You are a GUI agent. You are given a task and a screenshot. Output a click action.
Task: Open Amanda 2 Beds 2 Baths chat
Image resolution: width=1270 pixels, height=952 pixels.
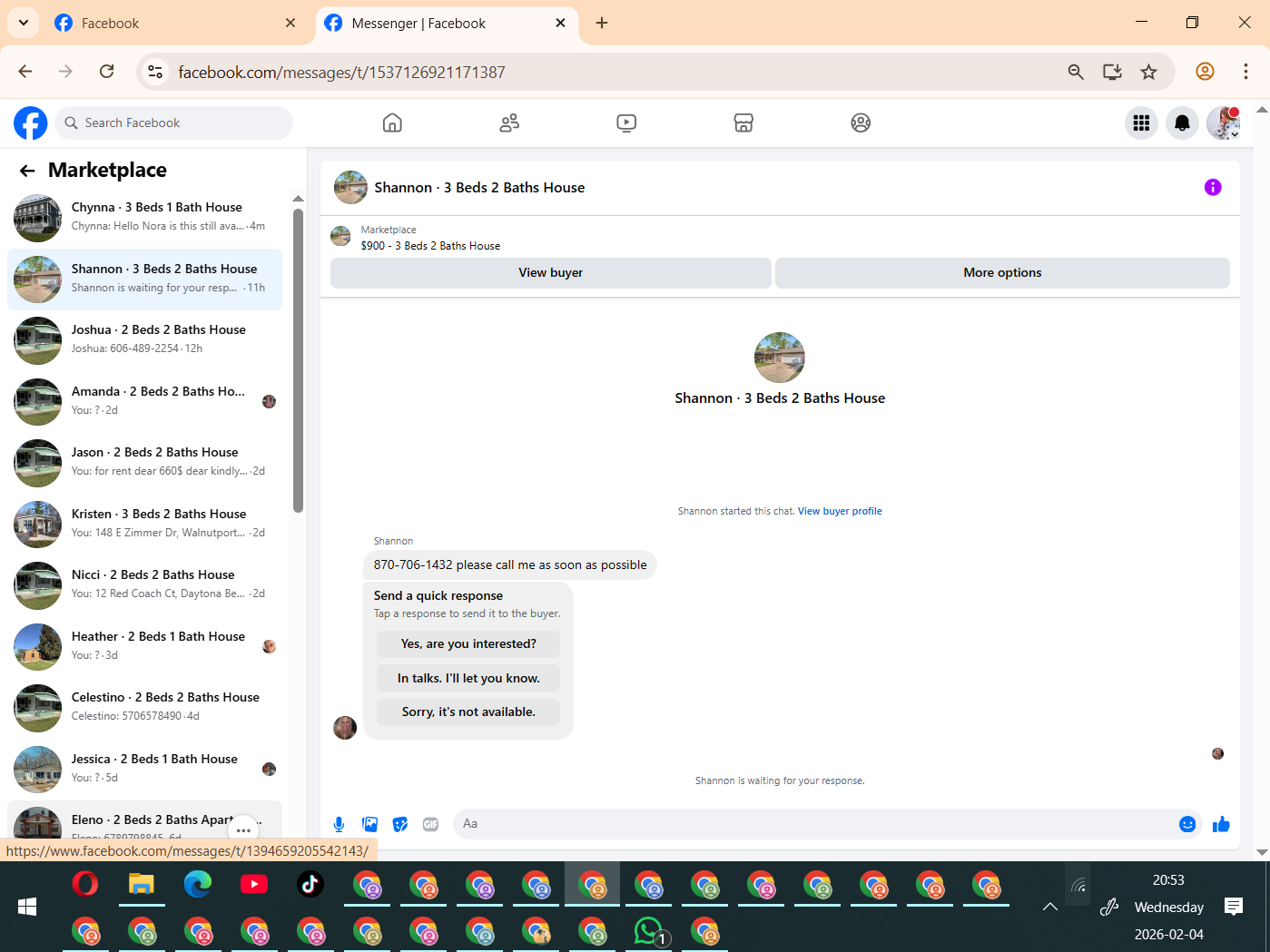[145, 402]
